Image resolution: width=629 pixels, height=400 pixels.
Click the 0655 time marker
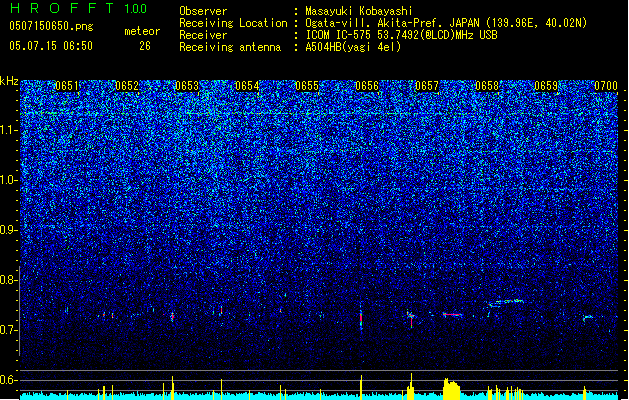307,86
